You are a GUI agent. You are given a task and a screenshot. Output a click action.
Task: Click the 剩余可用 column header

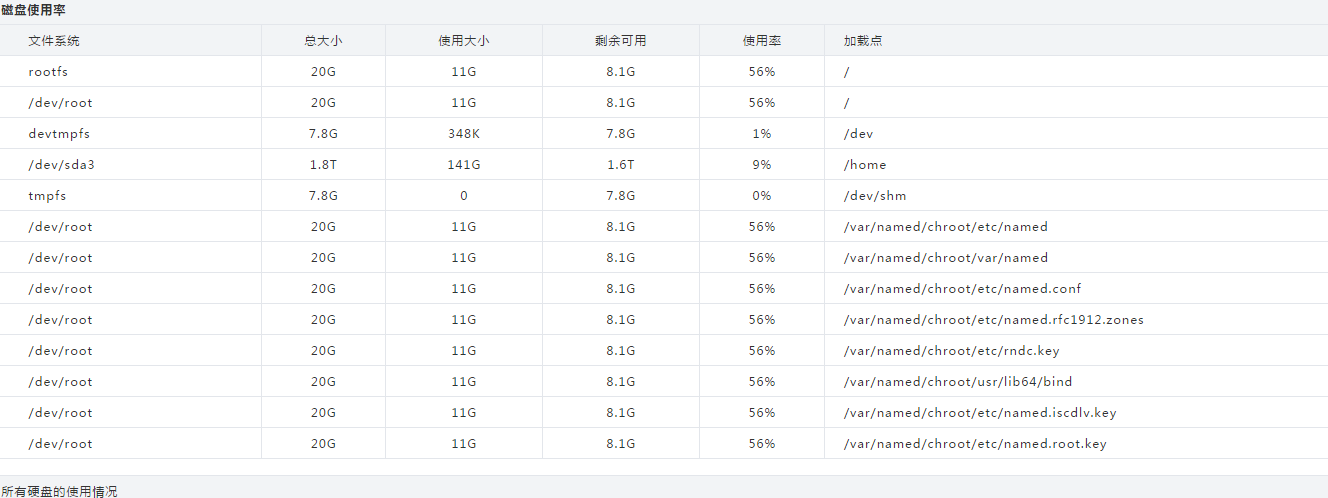[x=620, y=41]
